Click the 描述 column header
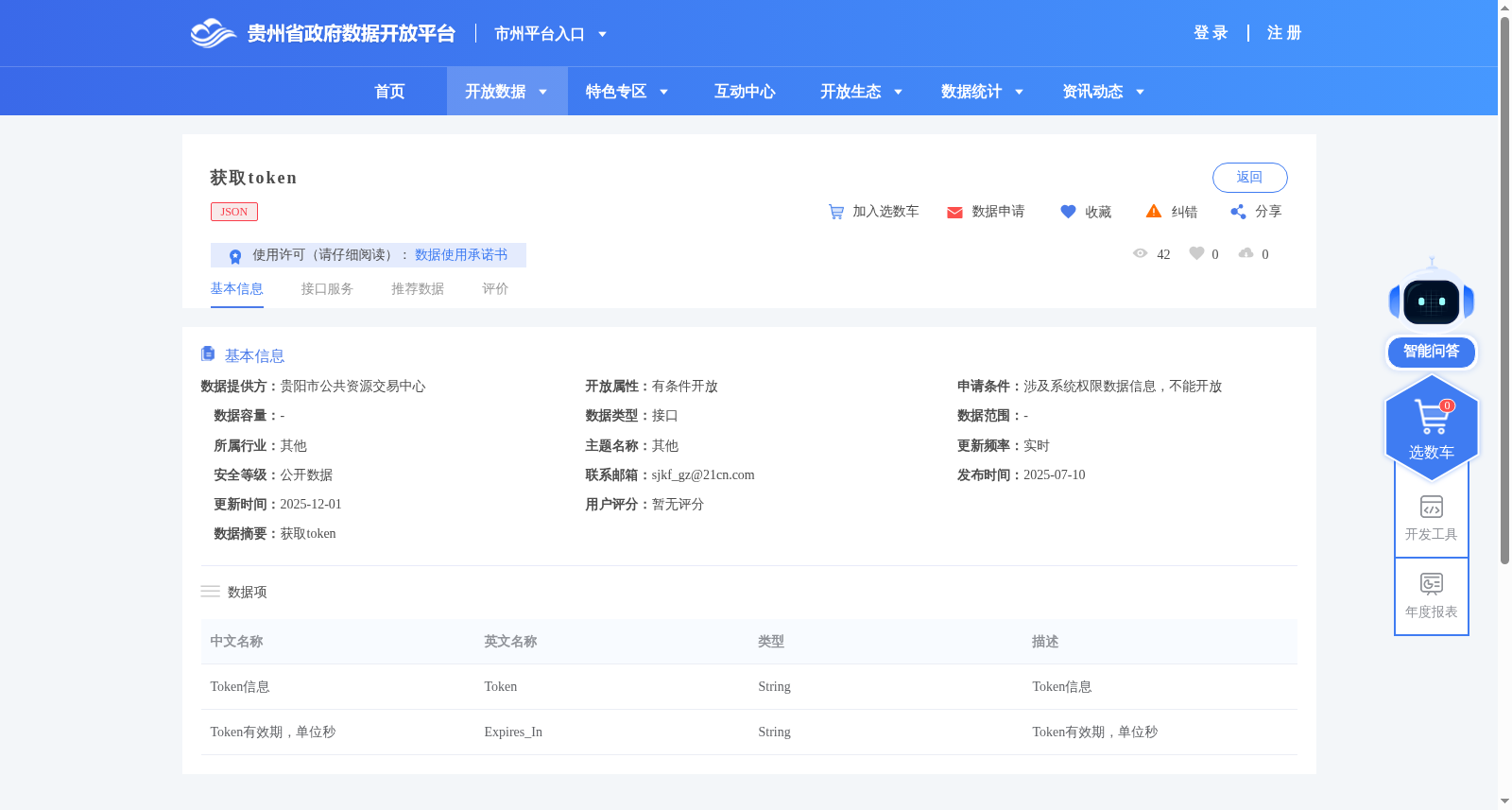Viewport: 1512px width, 810px height. point(1045,642)
